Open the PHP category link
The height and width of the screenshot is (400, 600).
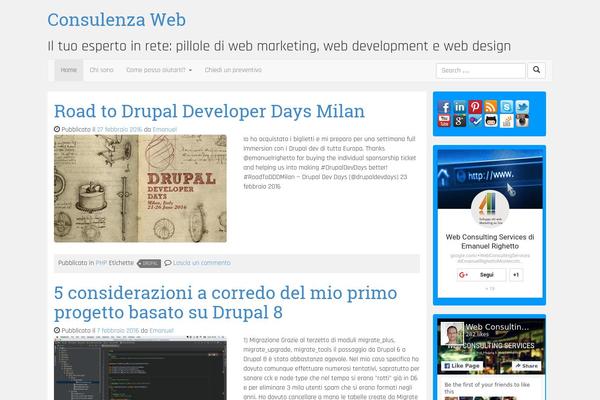tap(101, 263)
